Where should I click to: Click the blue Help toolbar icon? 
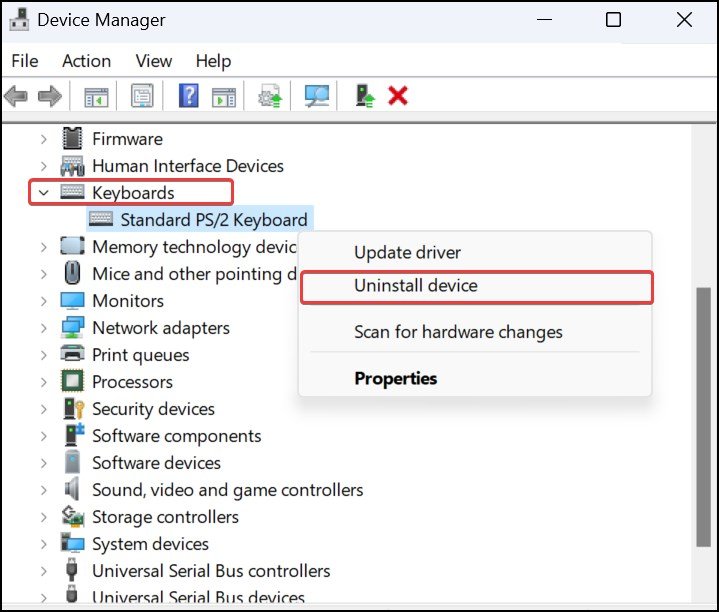[188, 96]
